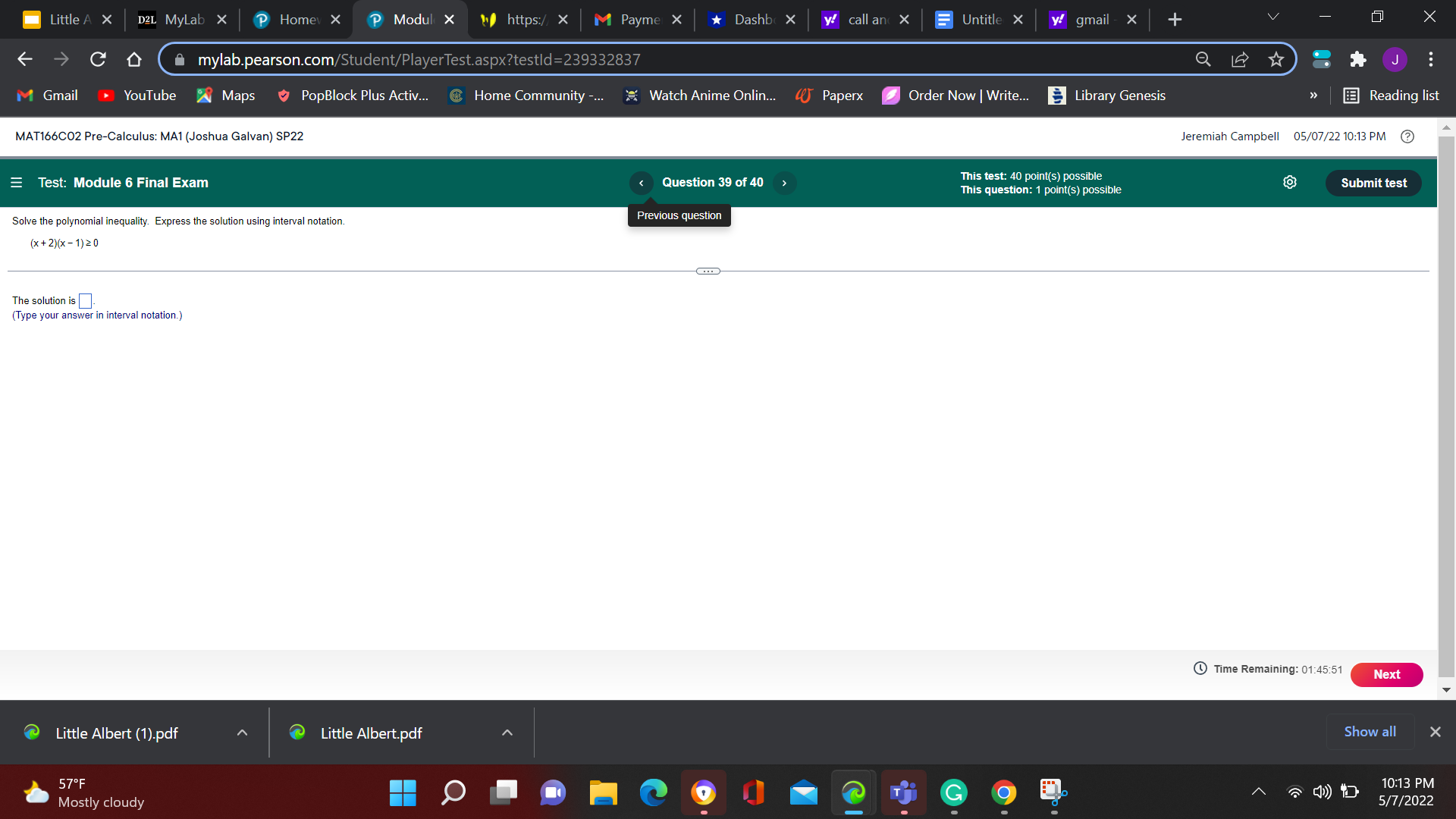Screen dimensions: 1456x819
Task: Reload the page with the refresh icon
Action: 98,59
